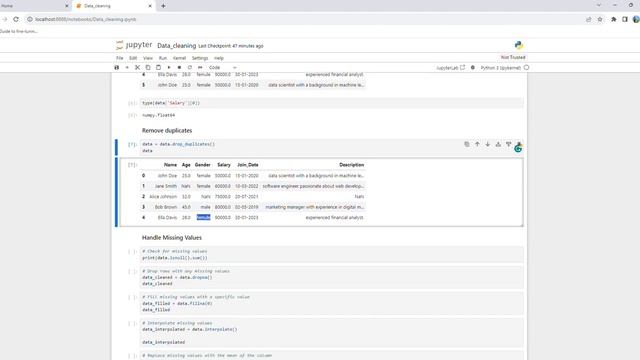Click the debugger bug icon
The width and height of the screenshot is (640, 360).
[x=473, y=68]
